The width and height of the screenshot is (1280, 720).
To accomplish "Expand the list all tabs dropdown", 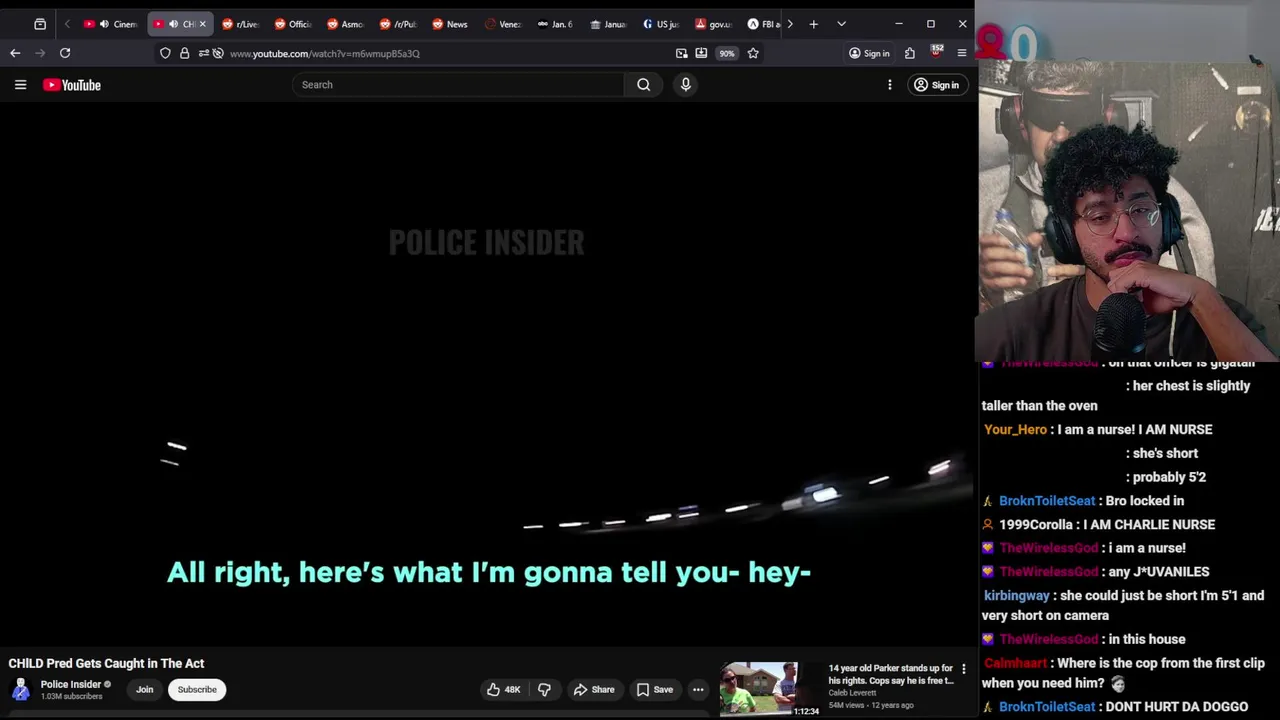I will point(841,24).
